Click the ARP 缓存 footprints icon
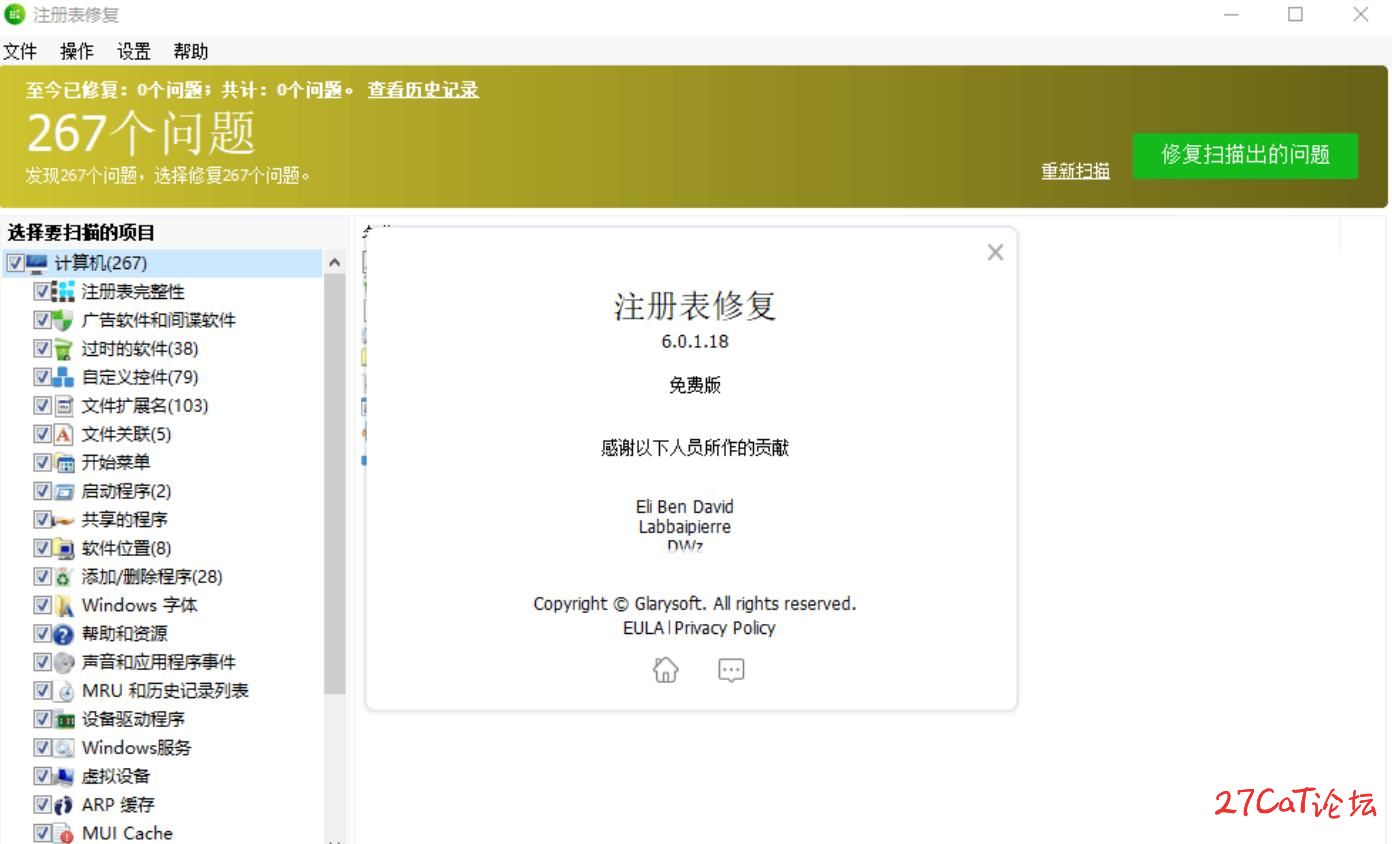Screen dimensions: 1392x844 (63, 805)
